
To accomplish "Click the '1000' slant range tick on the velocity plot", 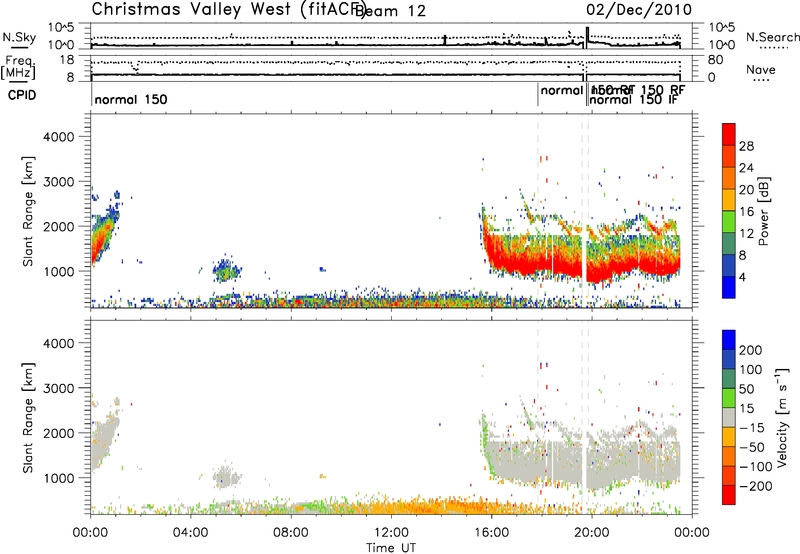I will (x=58, y=478).
